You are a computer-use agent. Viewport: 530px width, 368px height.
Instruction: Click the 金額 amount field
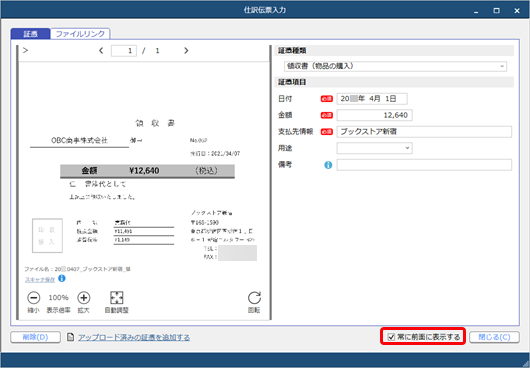click(374, 115)
